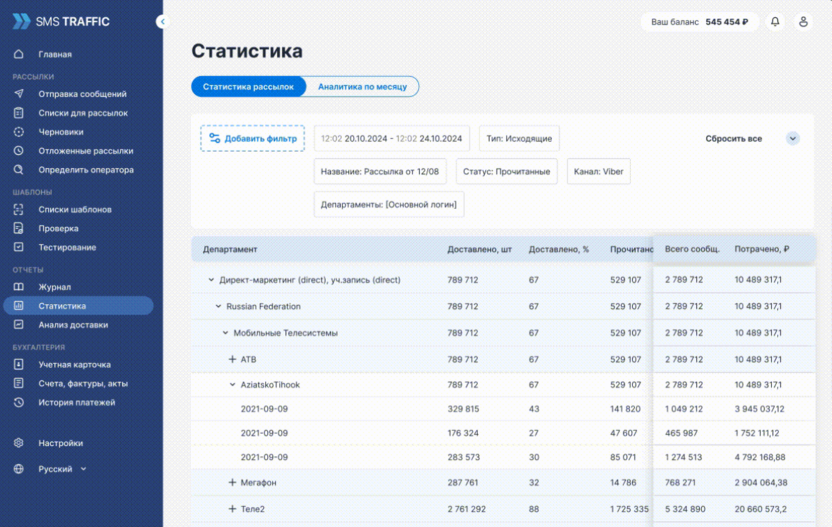832x527 pixels.
Task: Open the user profile icon
Action: (x=803, y=22)
